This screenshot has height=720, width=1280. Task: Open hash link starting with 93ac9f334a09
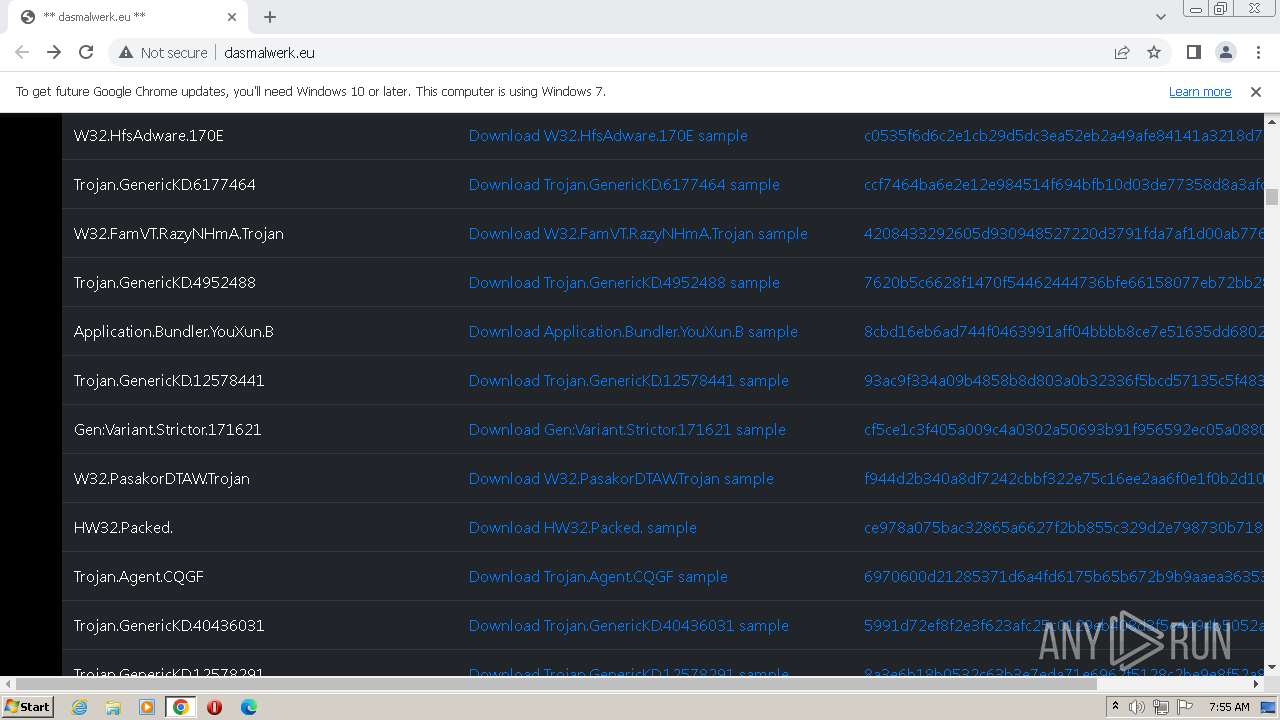tap(1064, 380)
